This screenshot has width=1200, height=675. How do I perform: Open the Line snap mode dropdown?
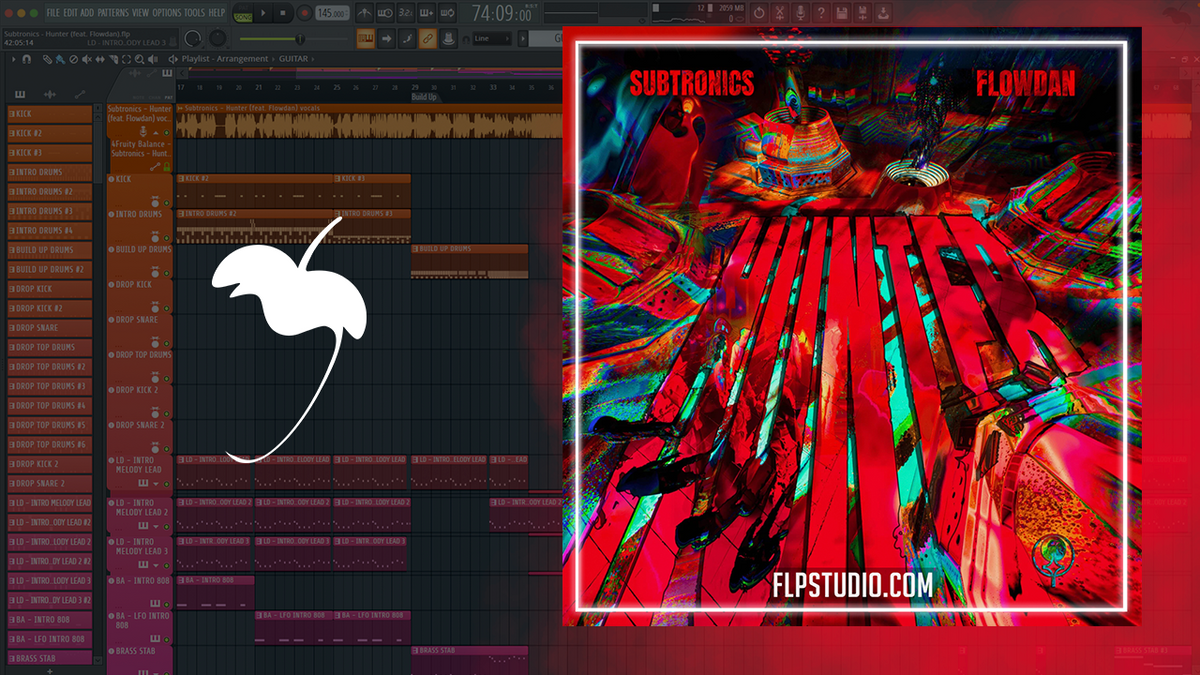tap(492, 39)
